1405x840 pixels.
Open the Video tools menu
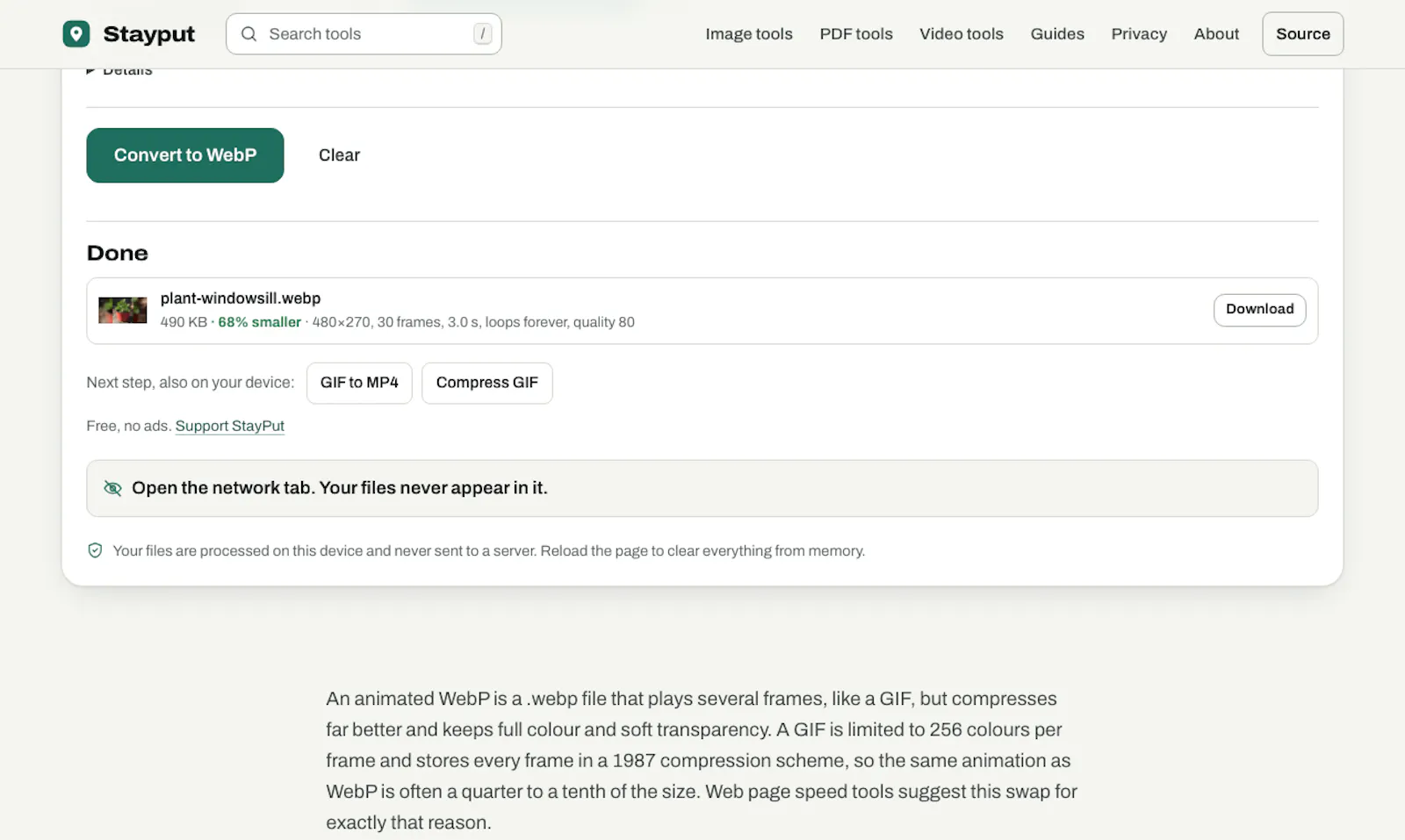point(962,34)
